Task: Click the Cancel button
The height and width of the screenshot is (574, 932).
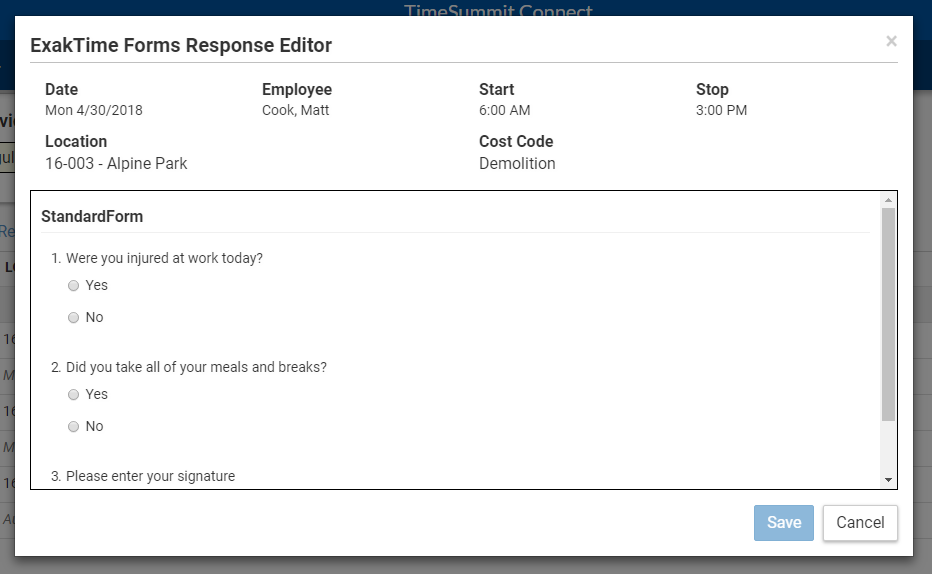Action: pos(860,523)
